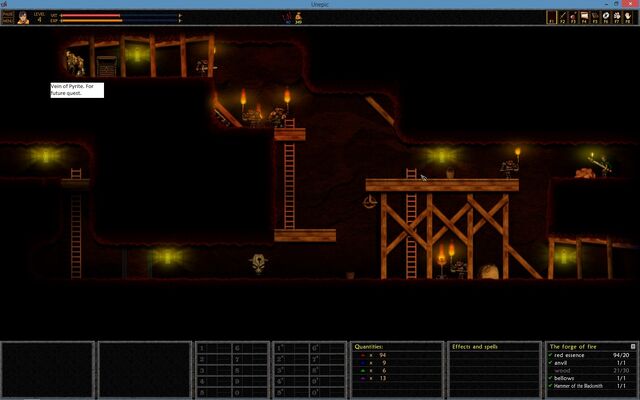Click the arrow ending the health bar
Image resolution: width=640 pixels, height=400 pixels.
[180, 16]
